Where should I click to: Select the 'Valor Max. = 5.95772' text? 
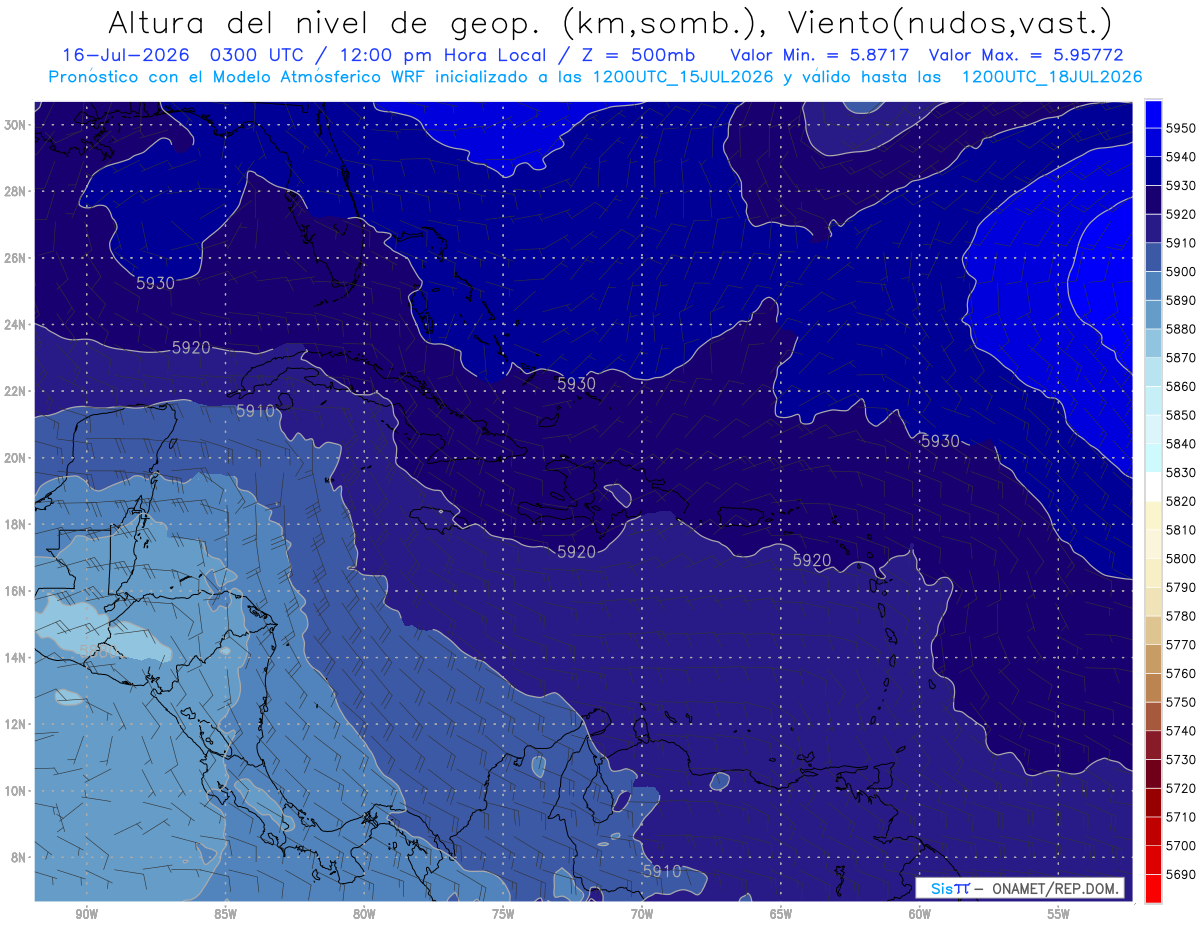(x=1026, y=55)
